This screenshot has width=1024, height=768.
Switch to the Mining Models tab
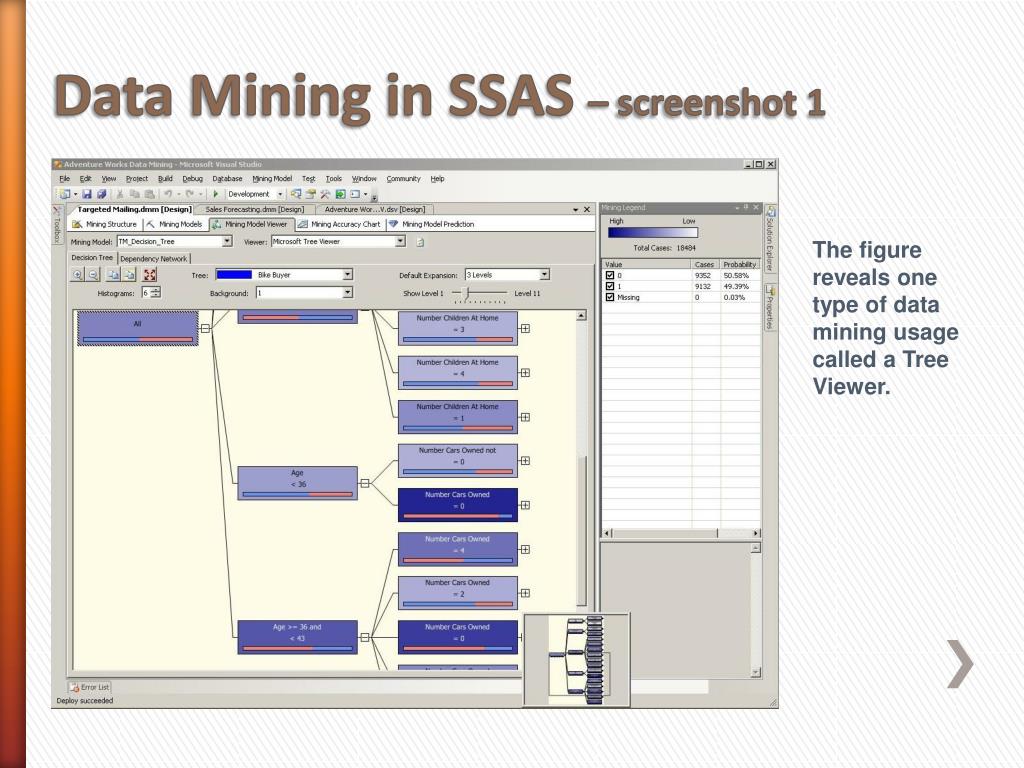pos(174,224)
